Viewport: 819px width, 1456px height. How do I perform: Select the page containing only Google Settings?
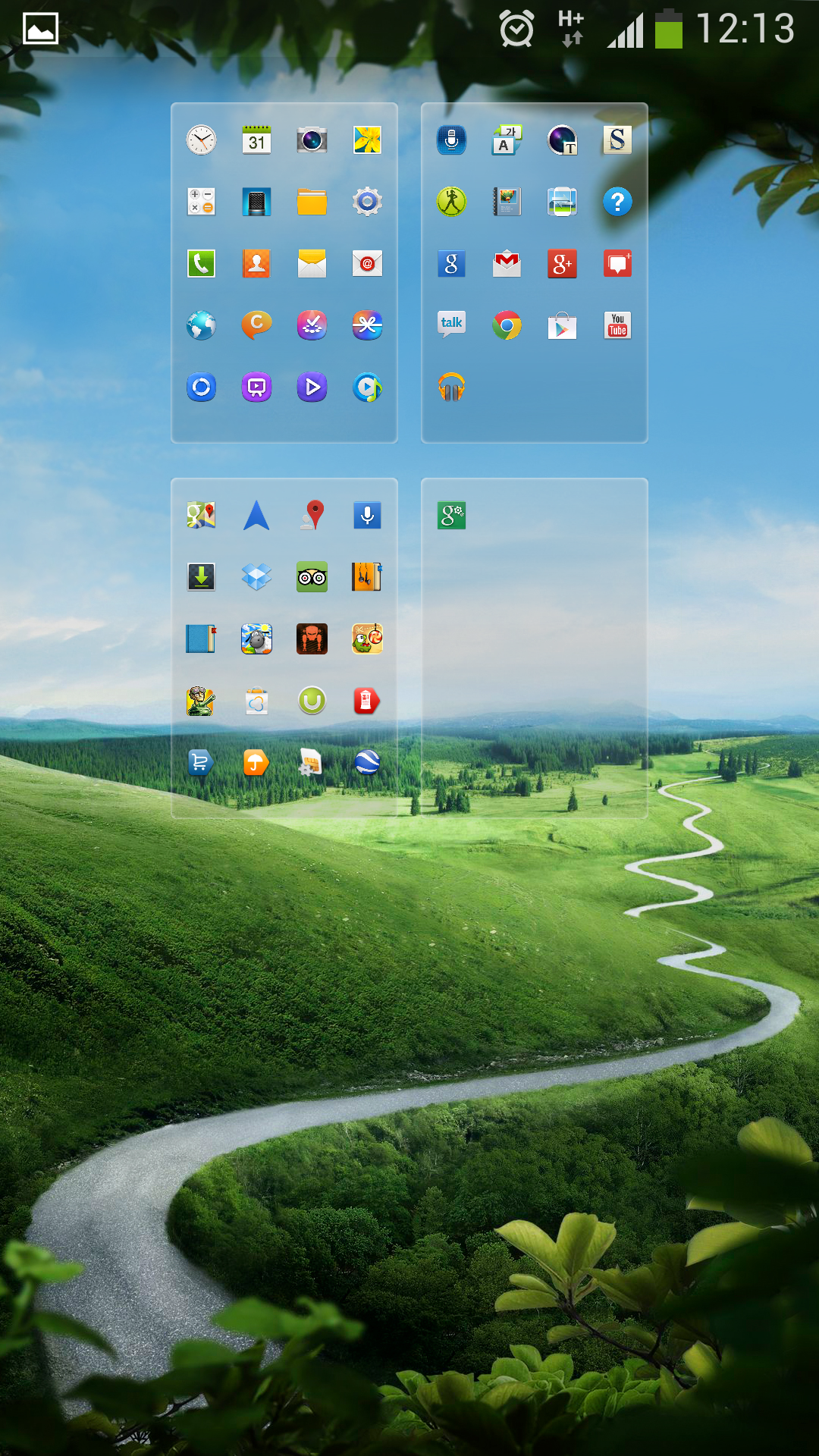(534, 648)
